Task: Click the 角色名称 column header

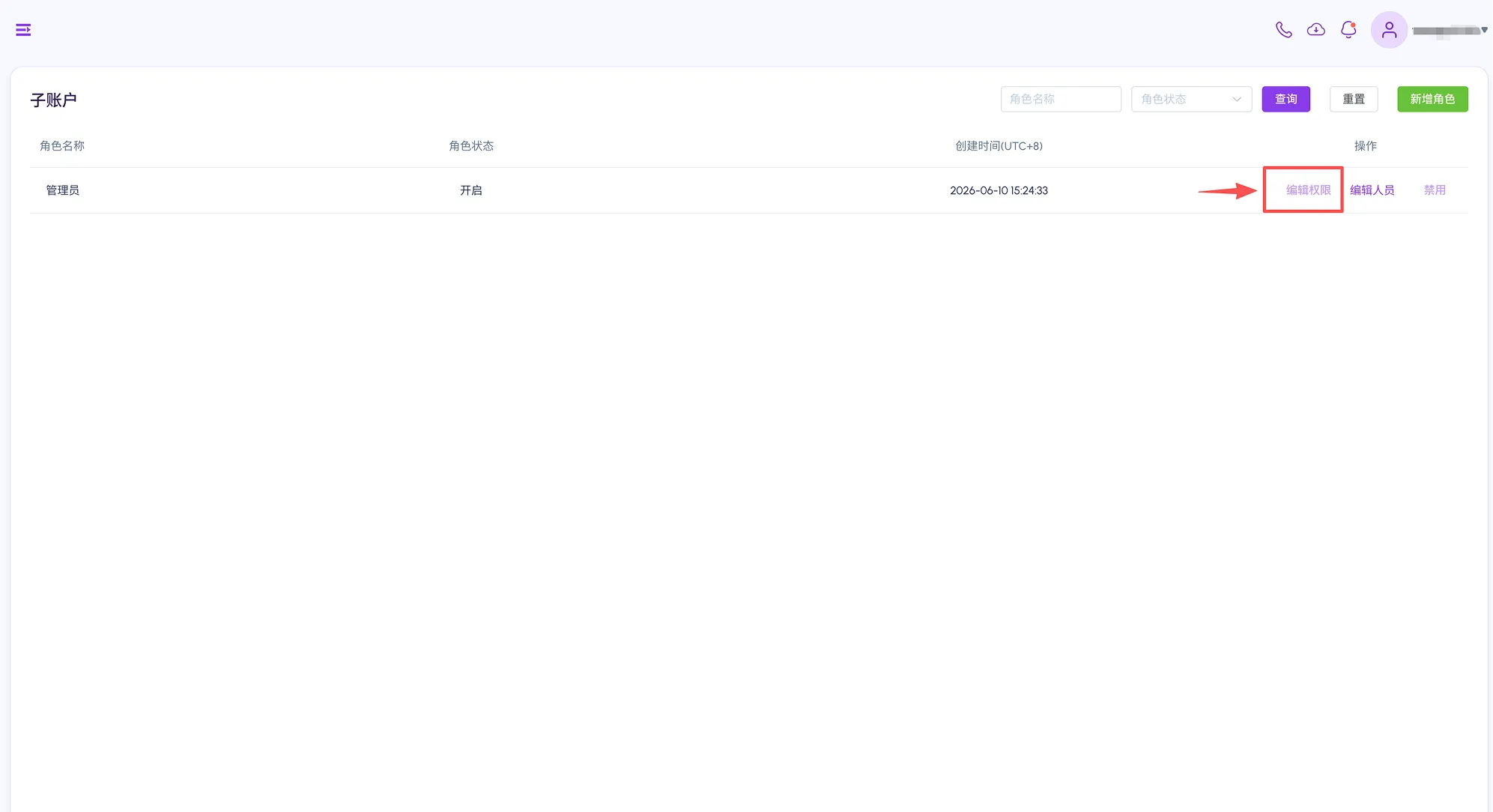Action: 62,146
